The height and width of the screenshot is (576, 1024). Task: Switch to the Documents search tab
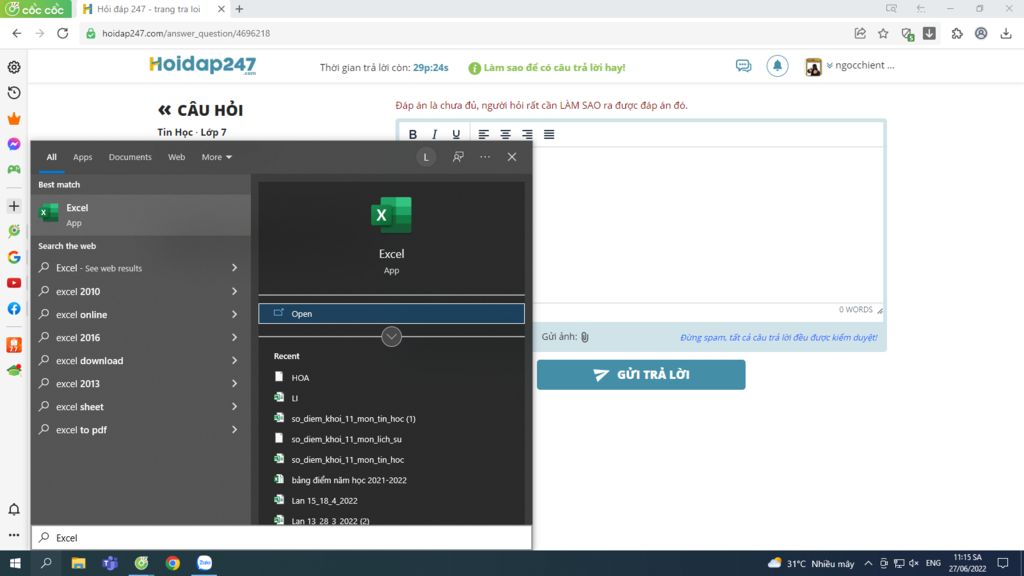tap(130, 157)
